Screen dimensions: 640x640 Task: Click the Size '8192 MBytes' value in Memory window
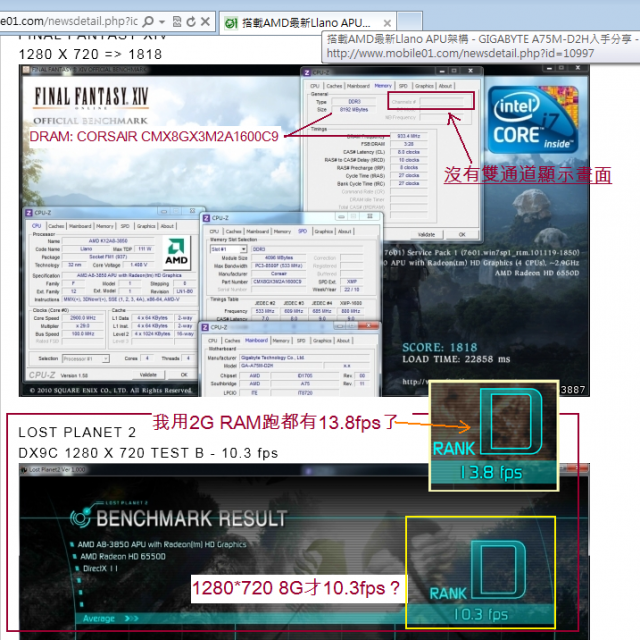[x=354, y=109]
